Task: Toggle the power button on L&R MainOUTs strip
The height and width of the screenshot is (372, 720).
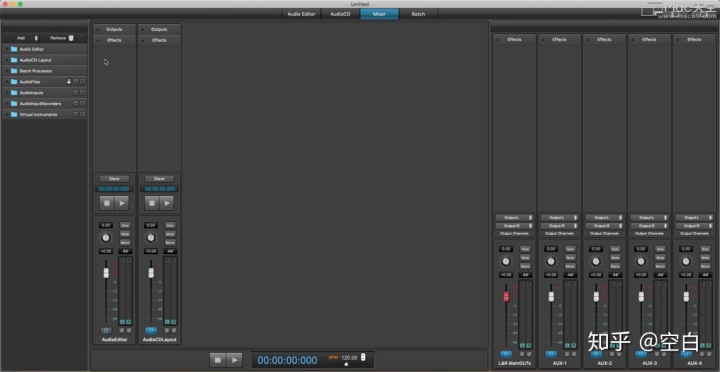Action: pos(506,354)
